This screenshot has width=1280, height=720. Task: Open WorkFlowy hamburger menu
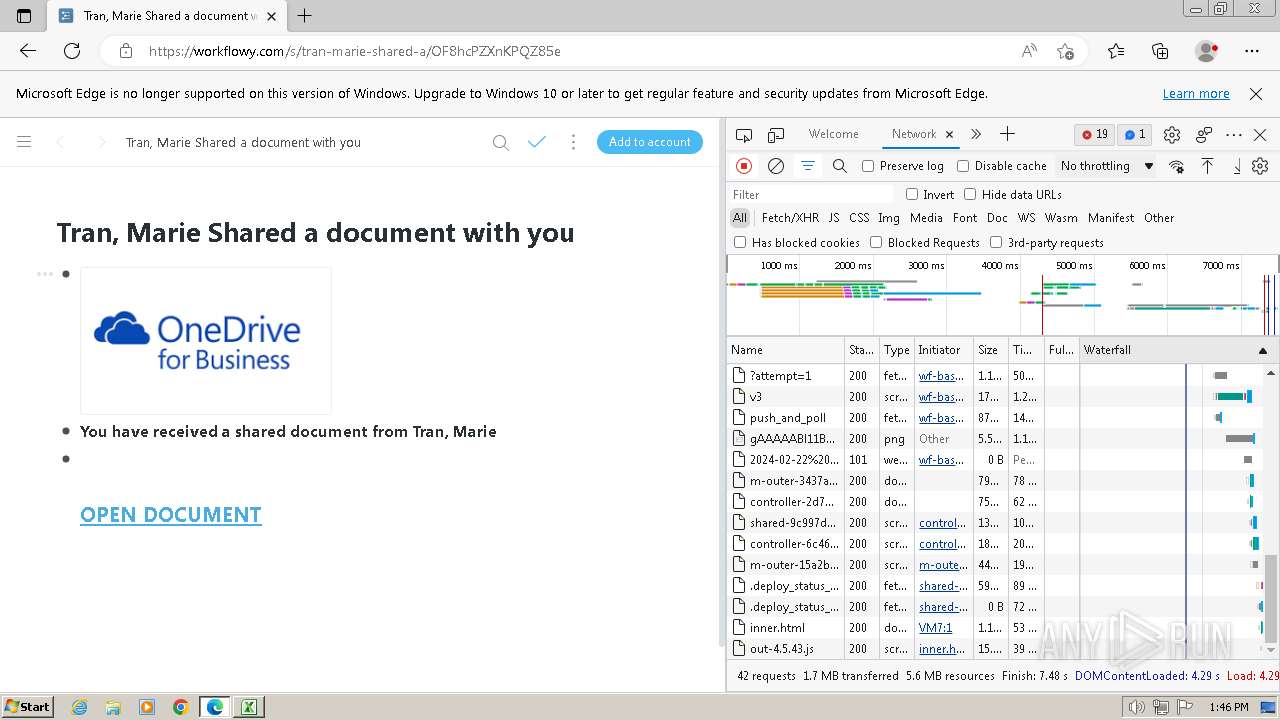click(x=24, y=142)
